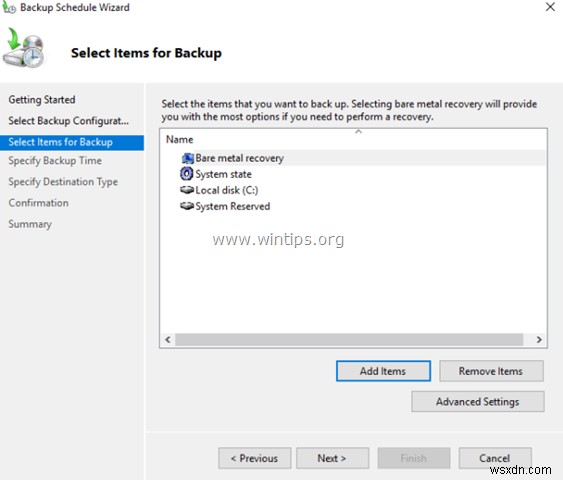
Task: Click the Local disk (C:) drive icon
Action: coord(187,190)
